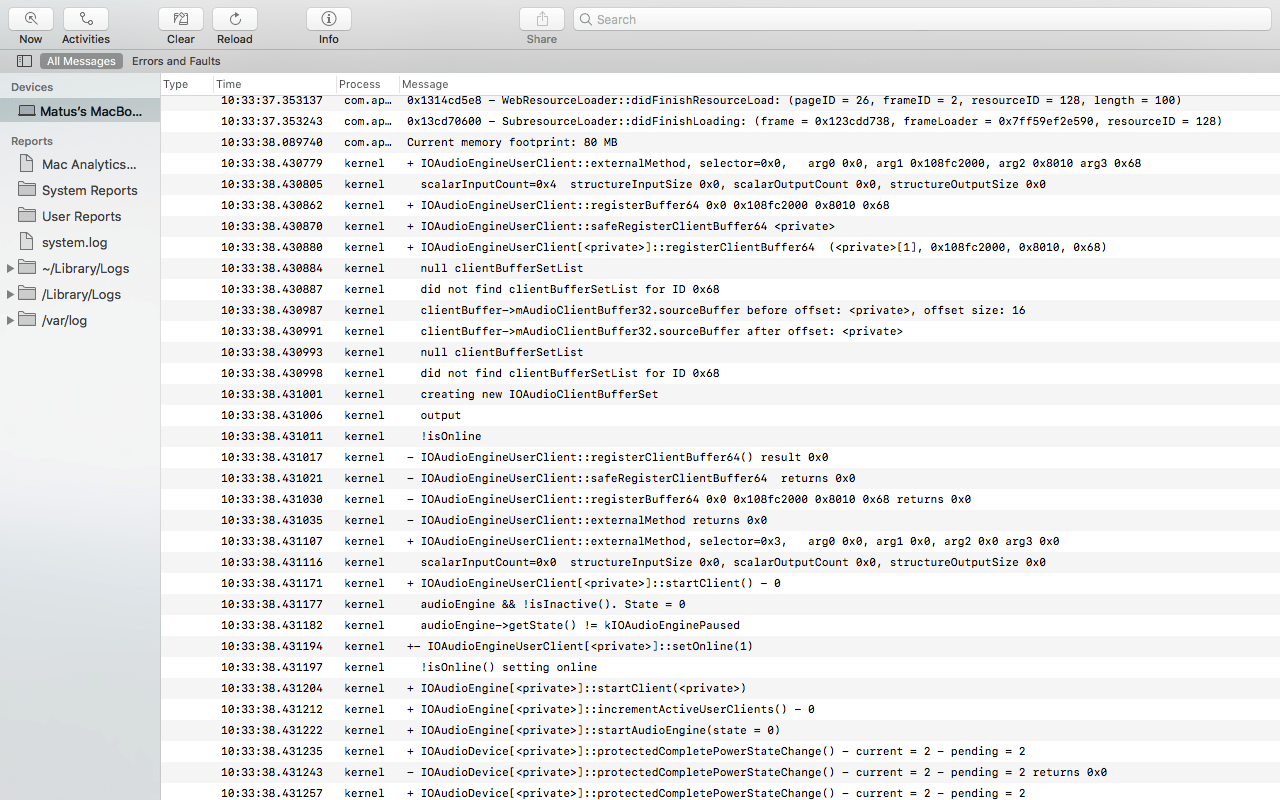Viewport: 1280px width, 800px height.
Task: Select the kIOAudioEnginePaused log row
Action: (720, 625)
